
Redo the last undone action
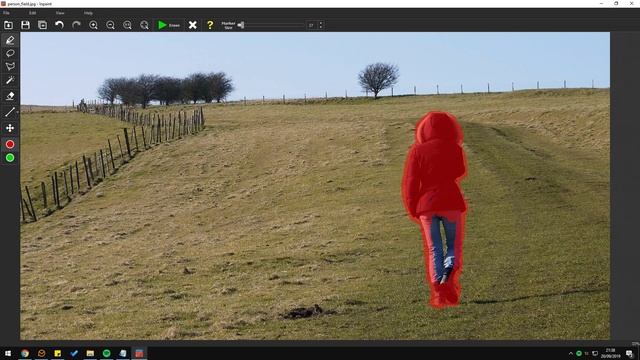pos(76,25)
